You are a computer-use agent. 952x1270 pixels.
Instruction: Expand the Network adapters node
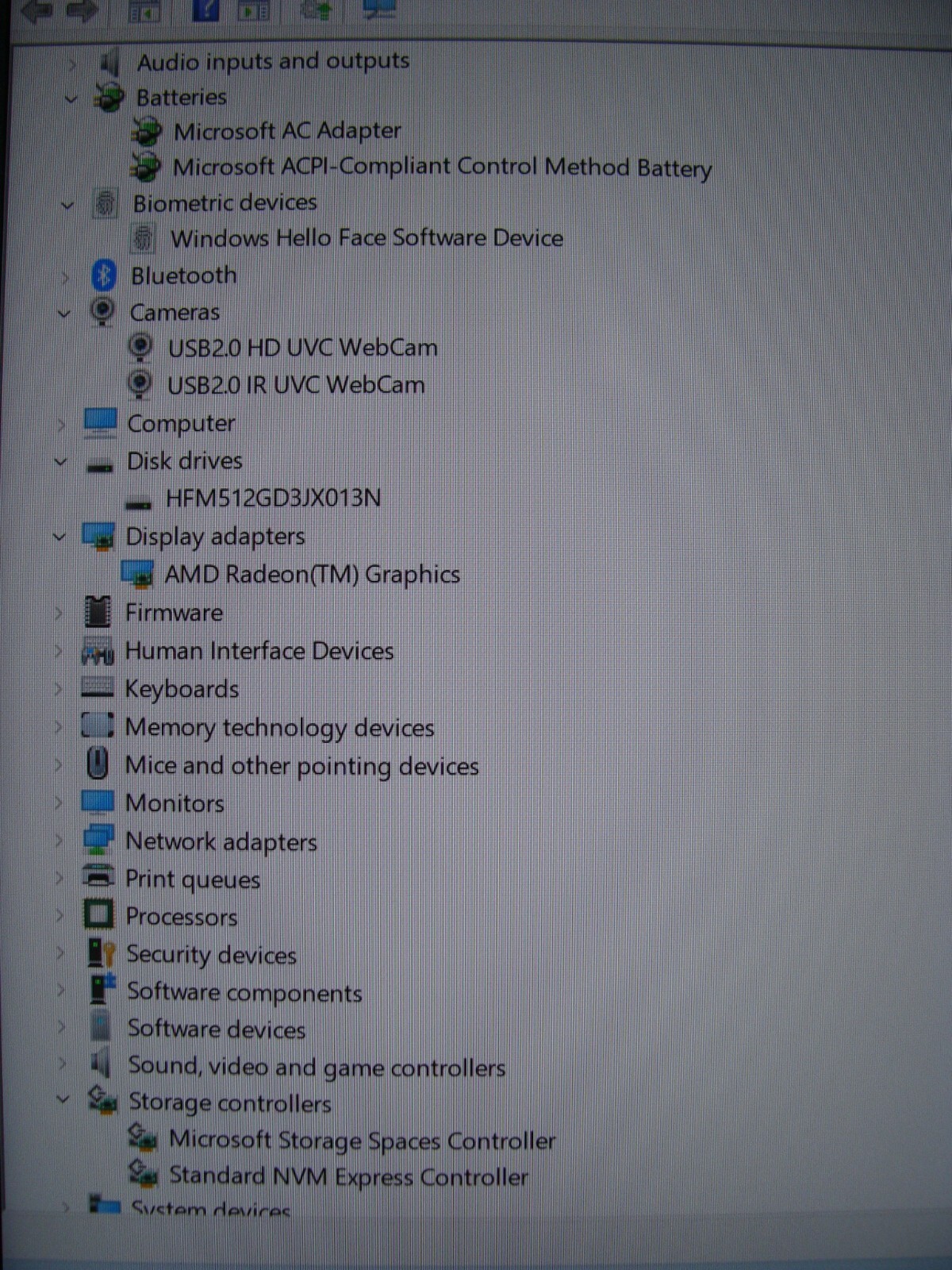[x=59, y=841]
